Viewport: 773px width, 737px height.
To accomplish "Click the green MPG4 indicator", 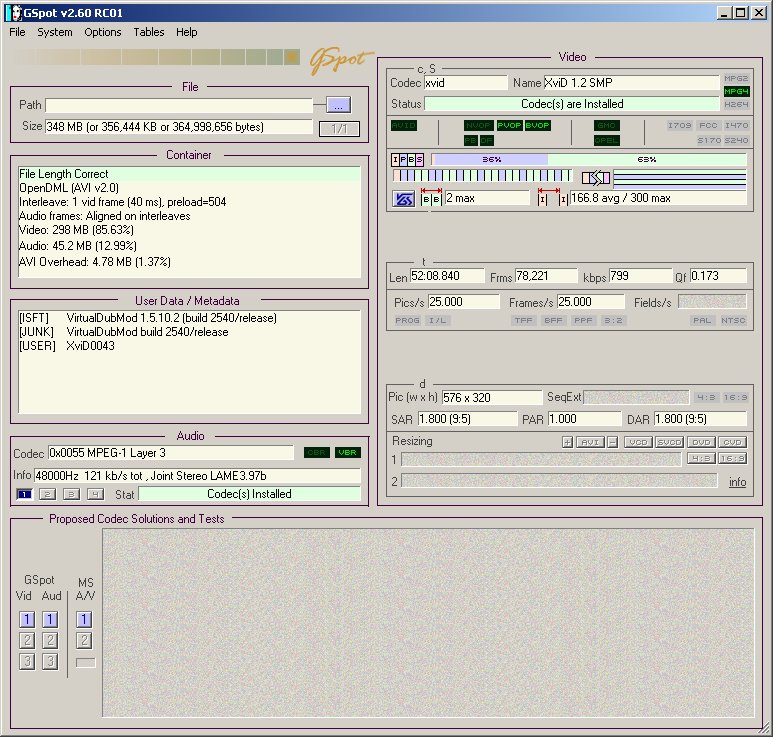I will (736, 91).
